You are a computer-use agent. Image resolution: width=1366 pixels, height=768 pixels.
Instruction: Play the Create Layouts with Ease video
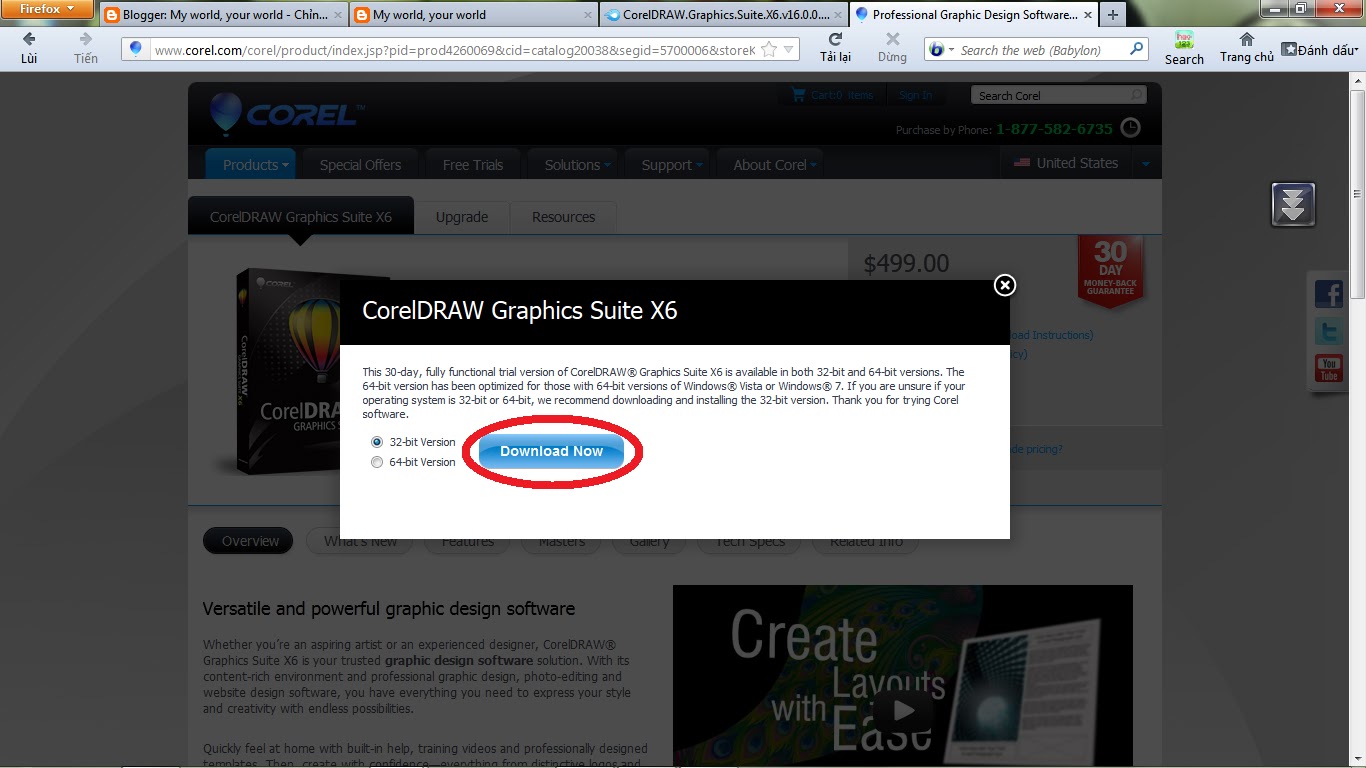coord(904,710)
